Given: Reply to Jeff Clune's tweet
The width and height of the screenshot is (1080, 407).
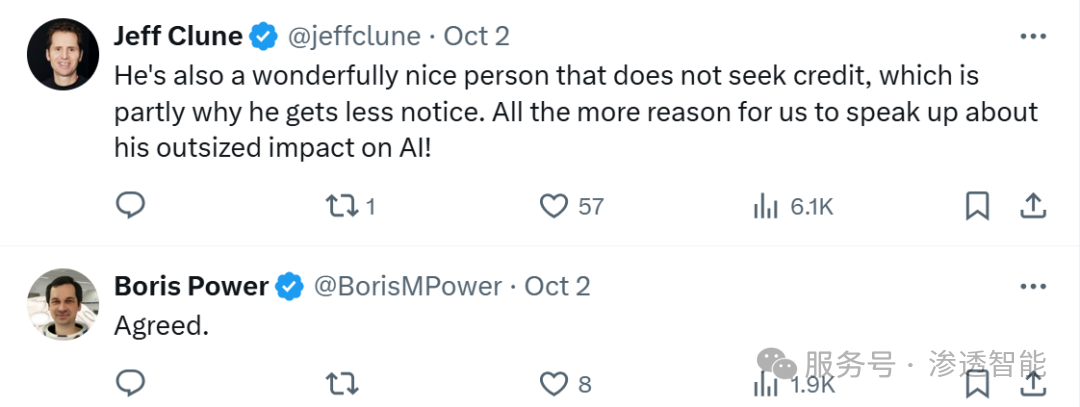Looking at the screenshot, I should pos(131,206).
